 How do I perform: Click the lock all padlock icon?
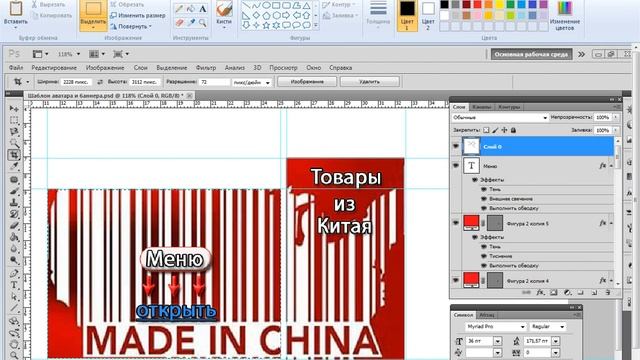tap(513, 130)
